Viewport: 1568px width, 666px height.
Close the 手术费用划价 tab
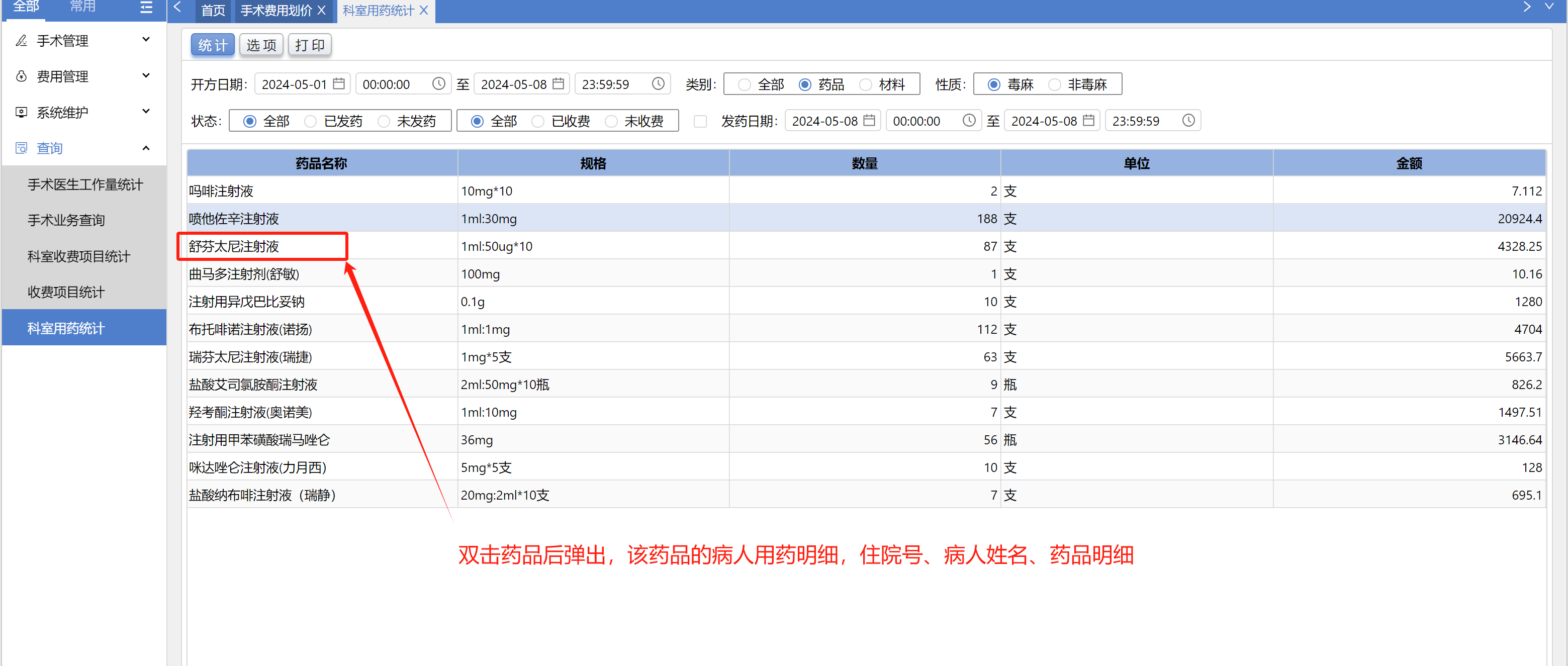322,11
